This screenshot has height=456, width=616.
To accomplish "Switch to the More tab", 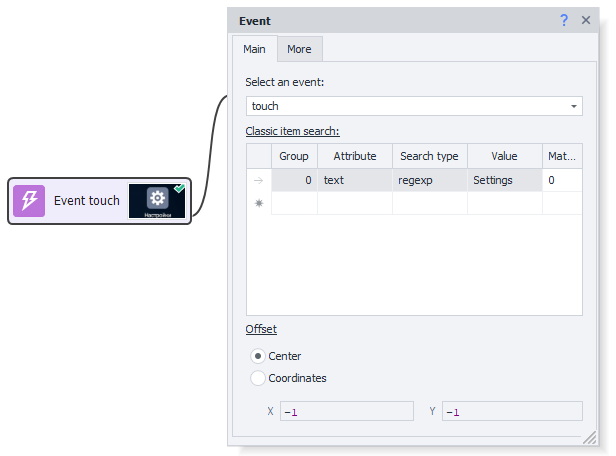I will 299,49.
